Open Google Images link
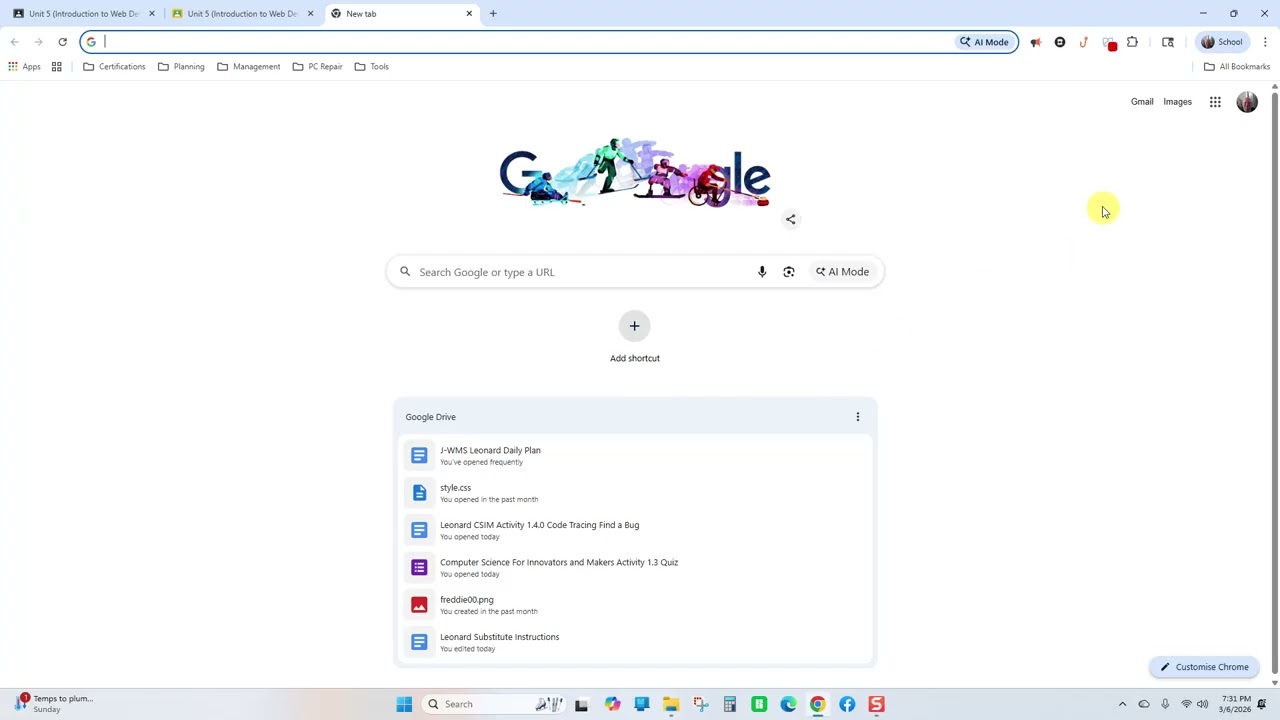 (1177, 102)
